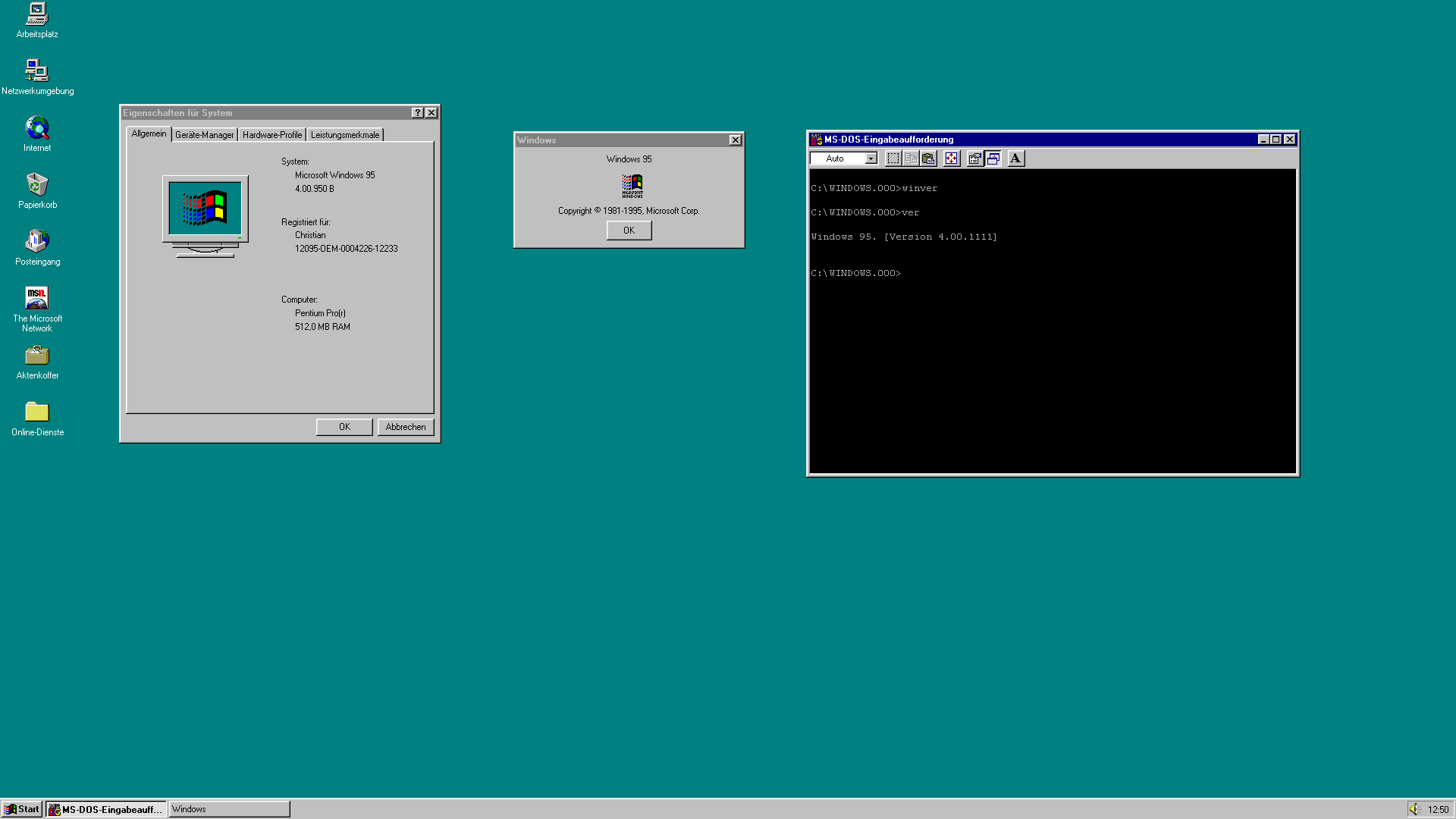This screenshot has width=1456, height=819.
Task: Select the Leistungsmerkmale tab
Action: click(x=345, y=135)
